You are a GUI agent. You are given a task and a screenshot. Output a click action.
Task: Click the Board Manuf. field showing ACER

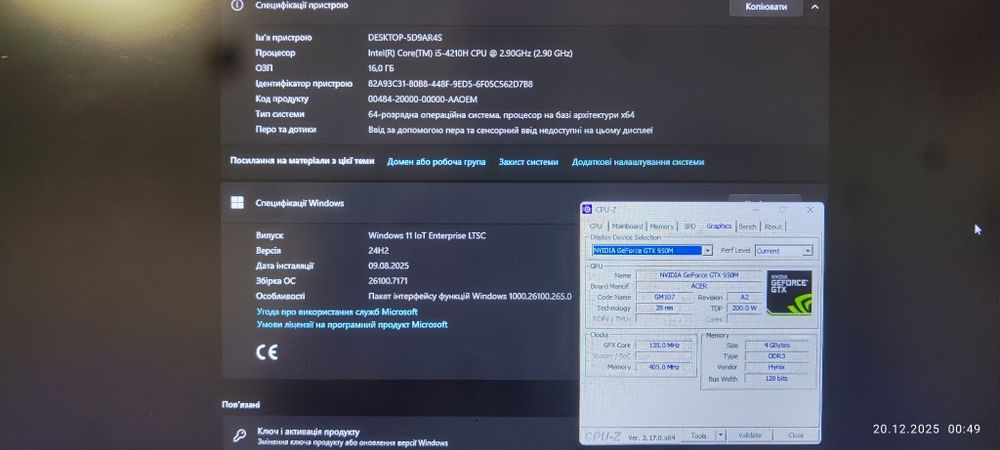(x=699, y=286)
